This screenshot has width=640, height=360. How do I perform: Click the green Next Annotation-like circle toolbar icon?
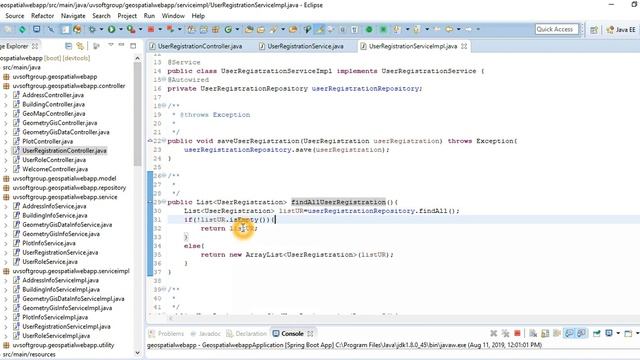tap(369, 29)
